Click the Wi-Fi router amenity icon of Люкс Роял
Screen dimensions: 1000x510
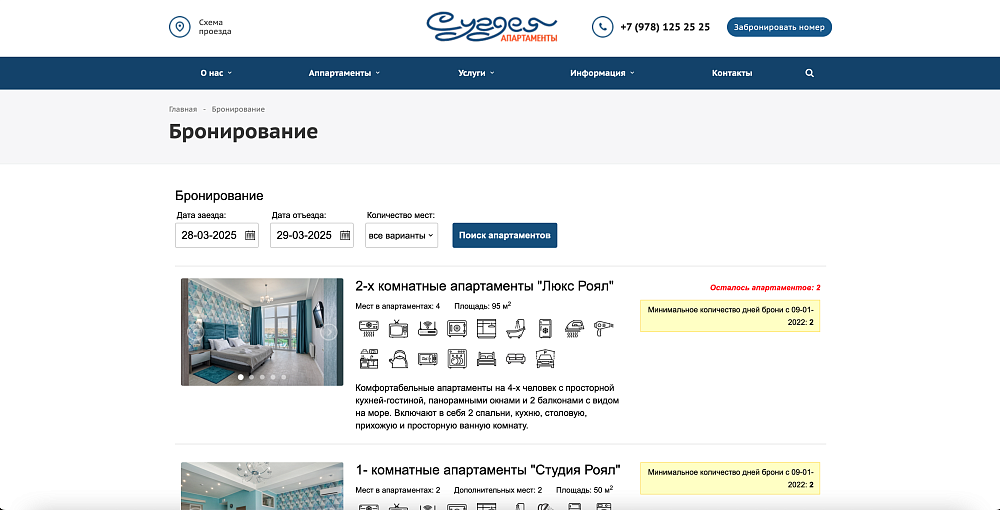pos(427,328)
